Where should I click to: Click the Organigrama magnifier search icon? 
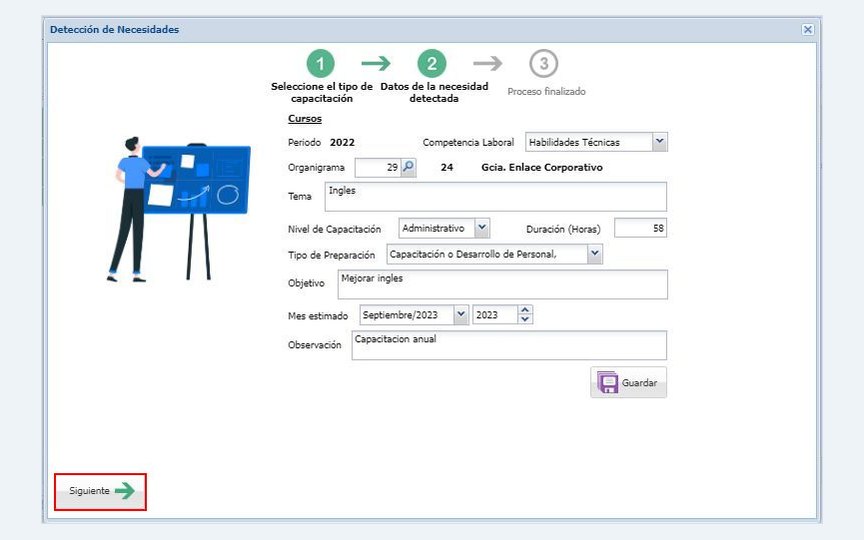[408, 167]
